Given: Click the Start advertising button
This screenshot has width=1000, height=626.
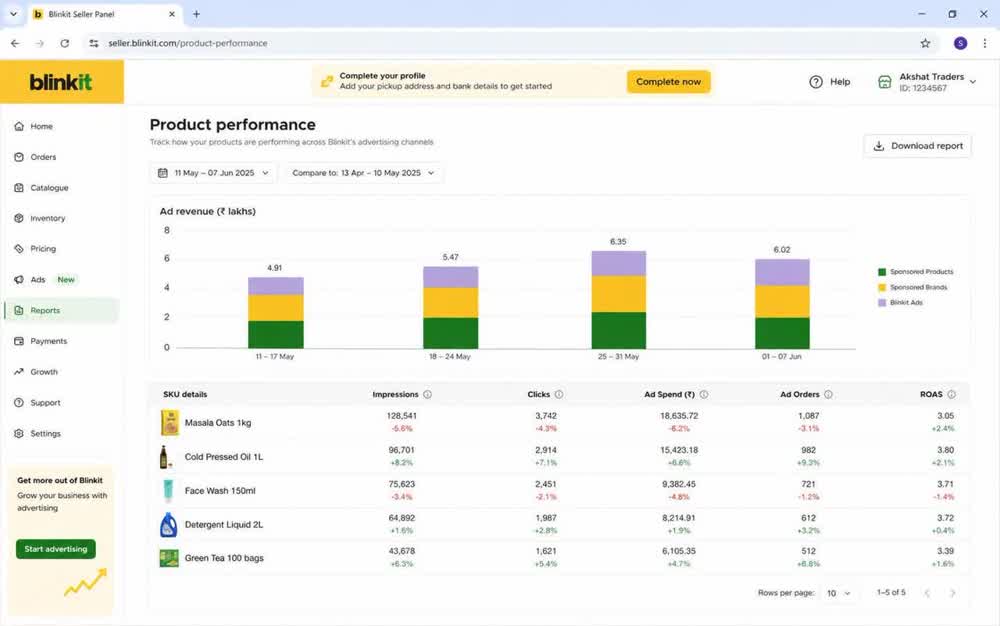Looking at the screenshot, I should point(56,549).
